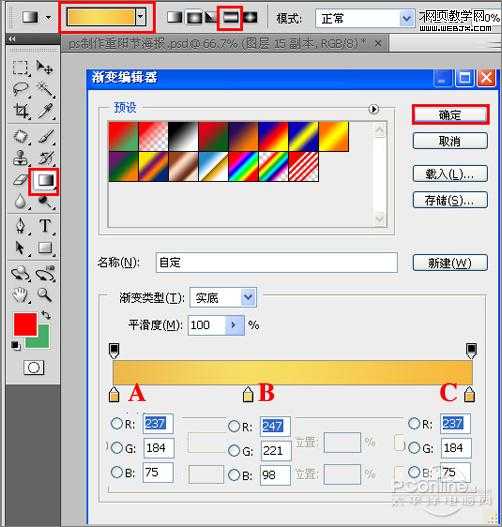Select the History Brush tool
Viewport: 502px width, 527px height.
46,158
